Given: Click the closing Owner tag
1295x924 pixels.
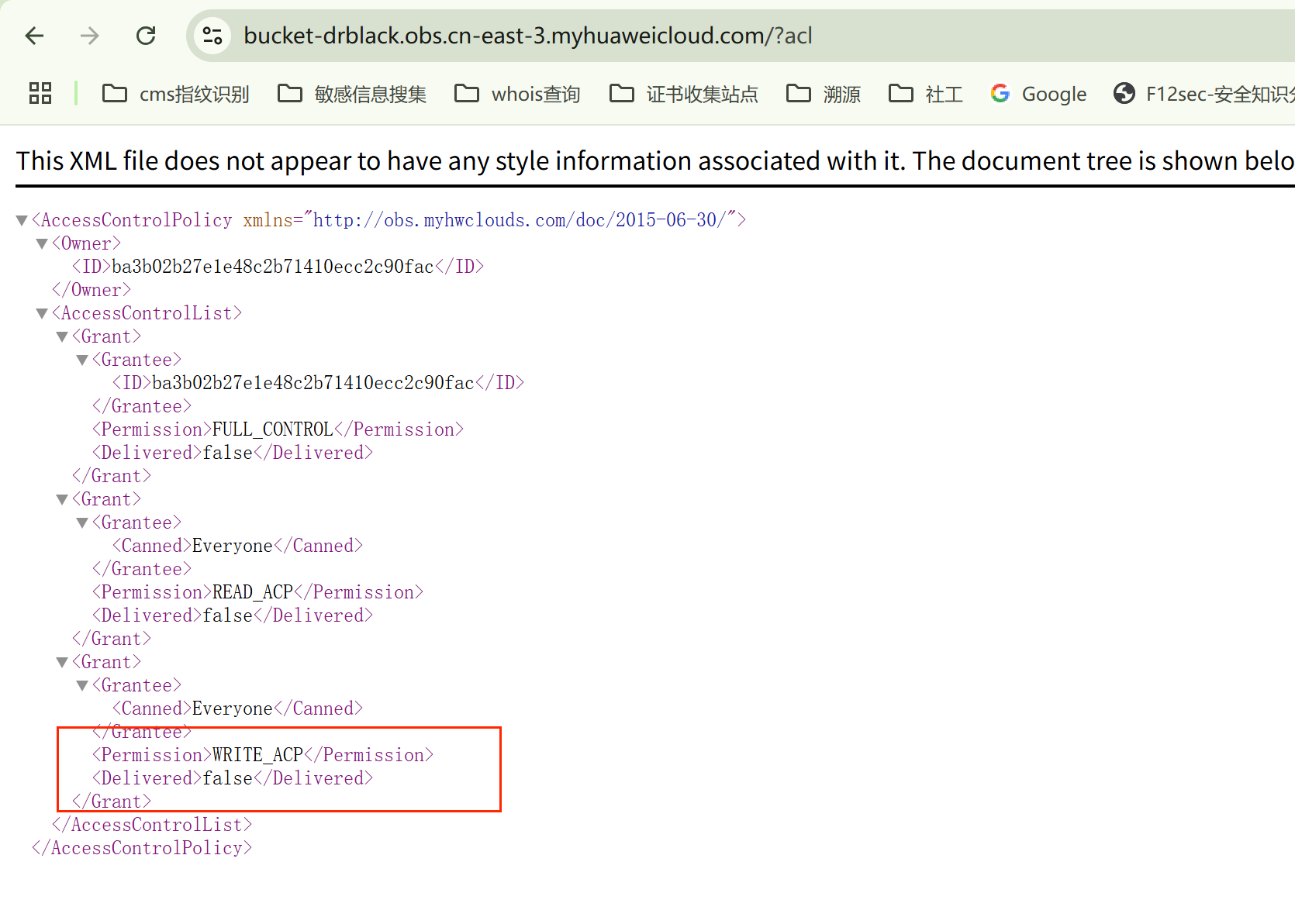Looking at the screenshot, I should [92, 290].
